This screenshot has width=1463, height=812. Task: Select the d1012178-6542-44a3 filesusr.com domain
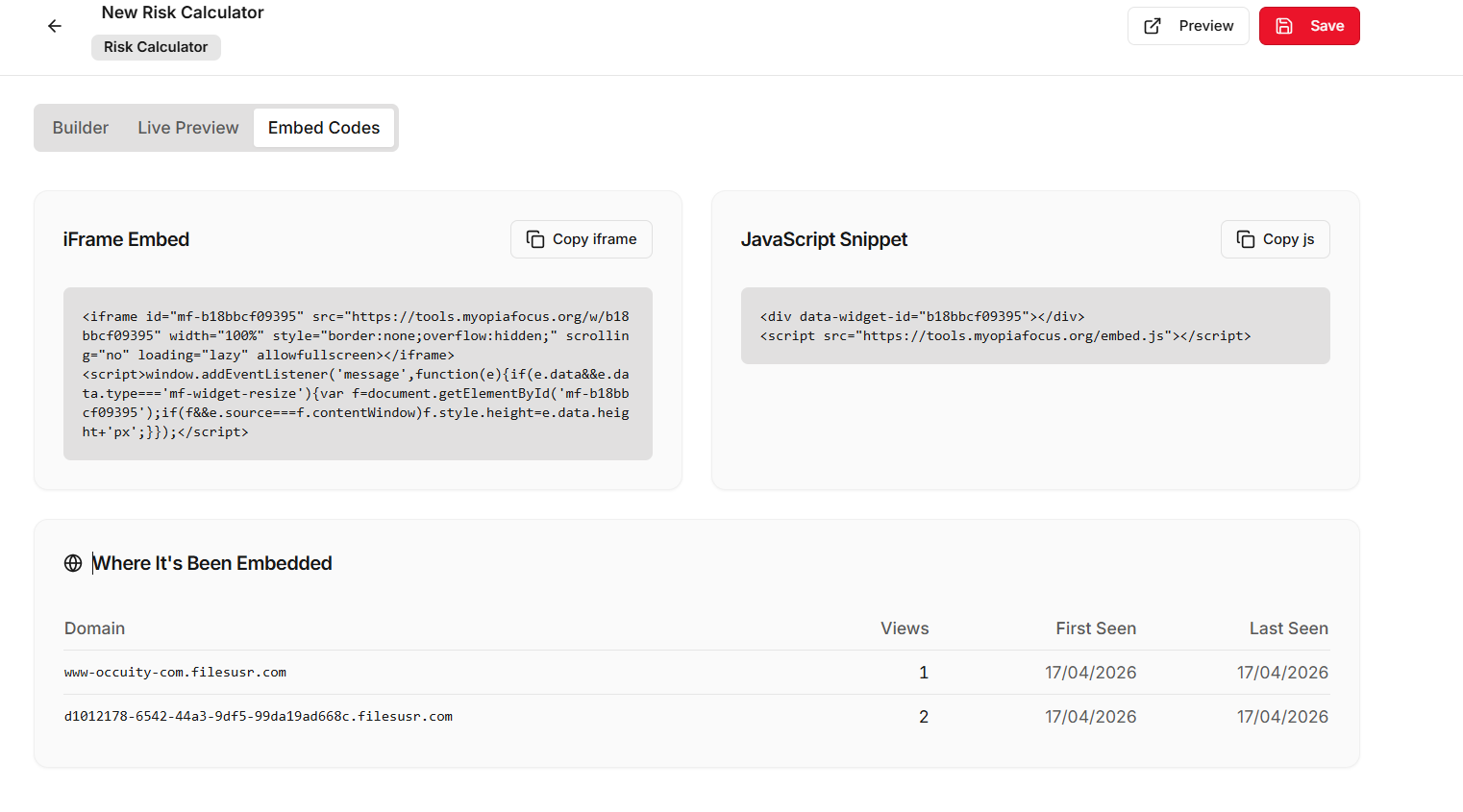(x=259, y=717)
